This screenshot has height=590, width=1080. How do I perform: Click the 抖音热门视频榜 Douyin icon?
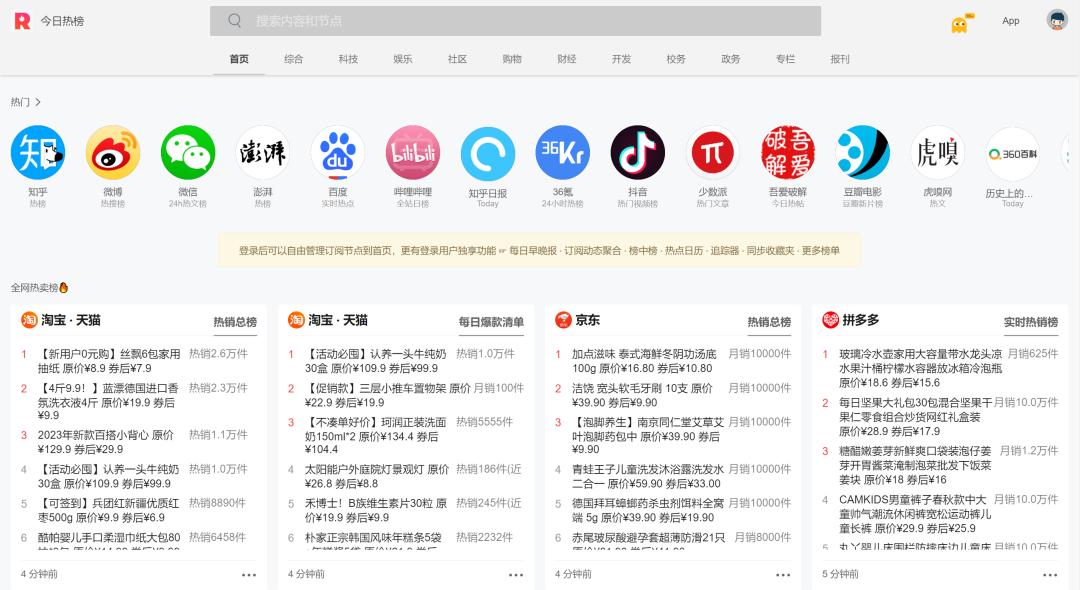637,150
